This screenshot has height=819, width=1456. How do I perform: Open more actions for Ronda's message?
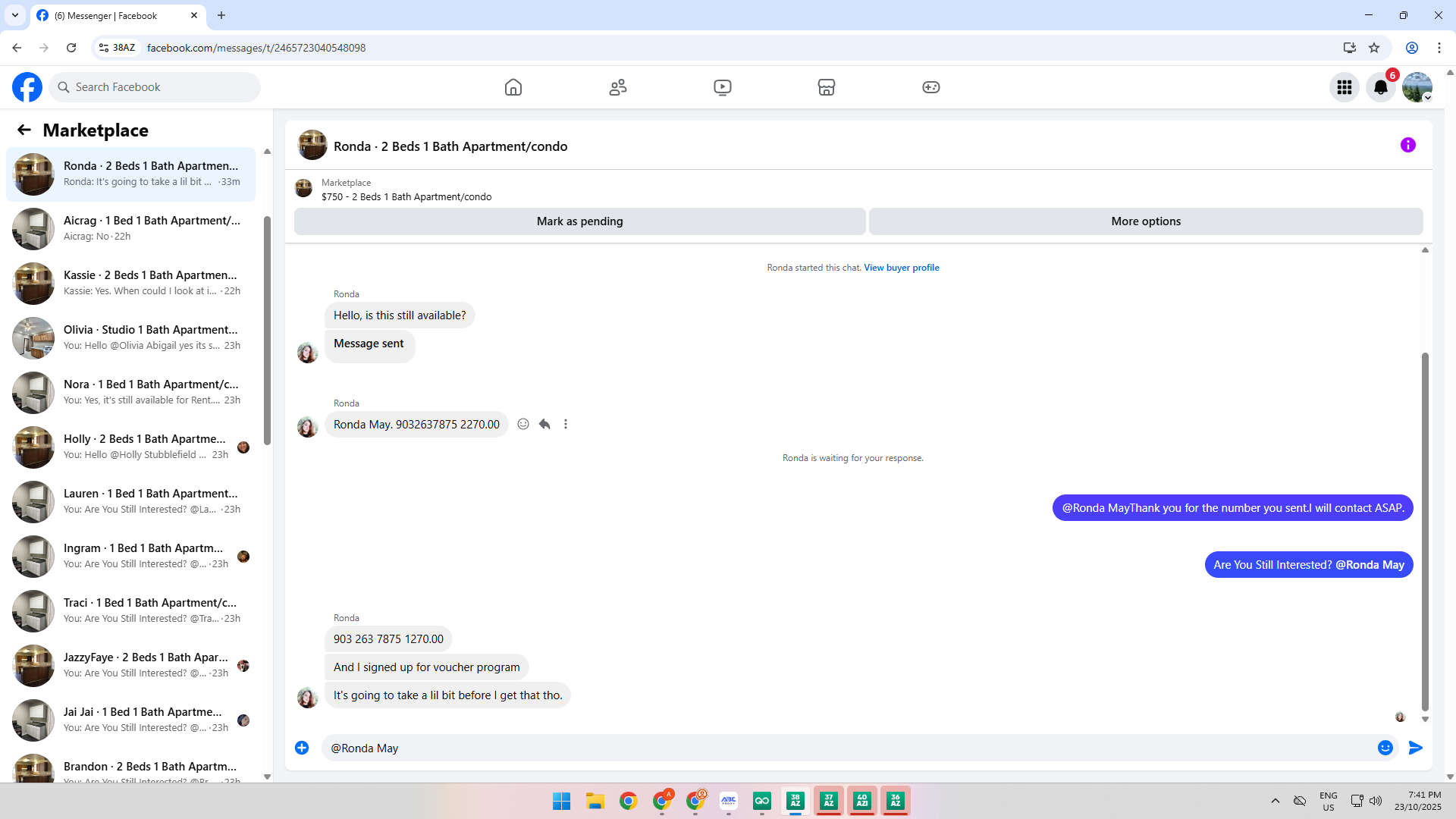pos(566,424)
